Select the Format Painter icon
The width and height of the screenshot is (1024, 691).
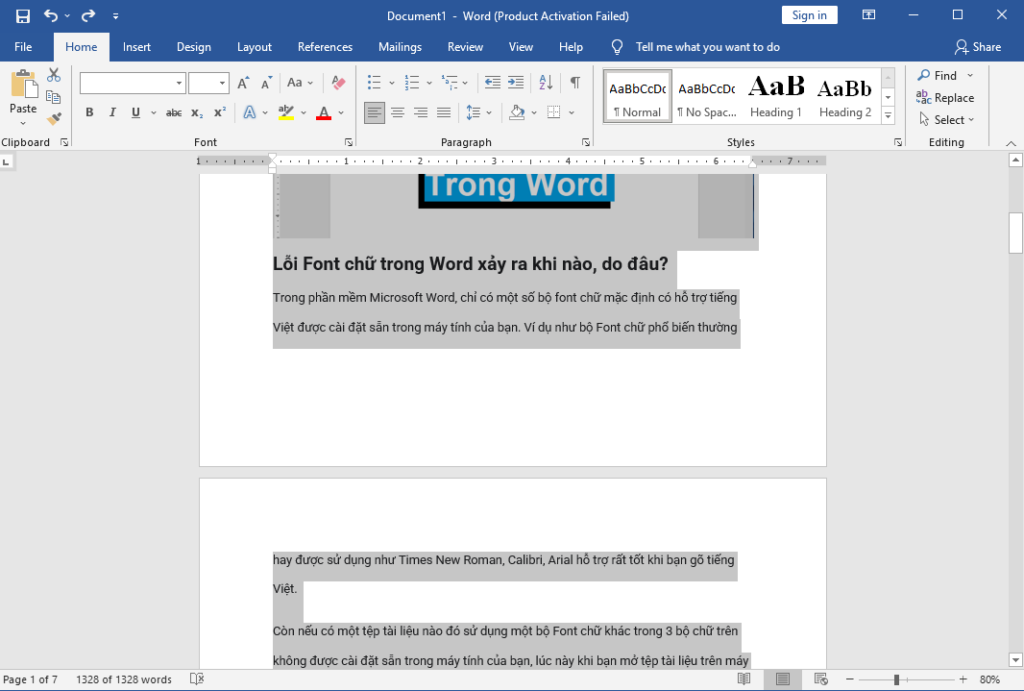click(54, 118)
